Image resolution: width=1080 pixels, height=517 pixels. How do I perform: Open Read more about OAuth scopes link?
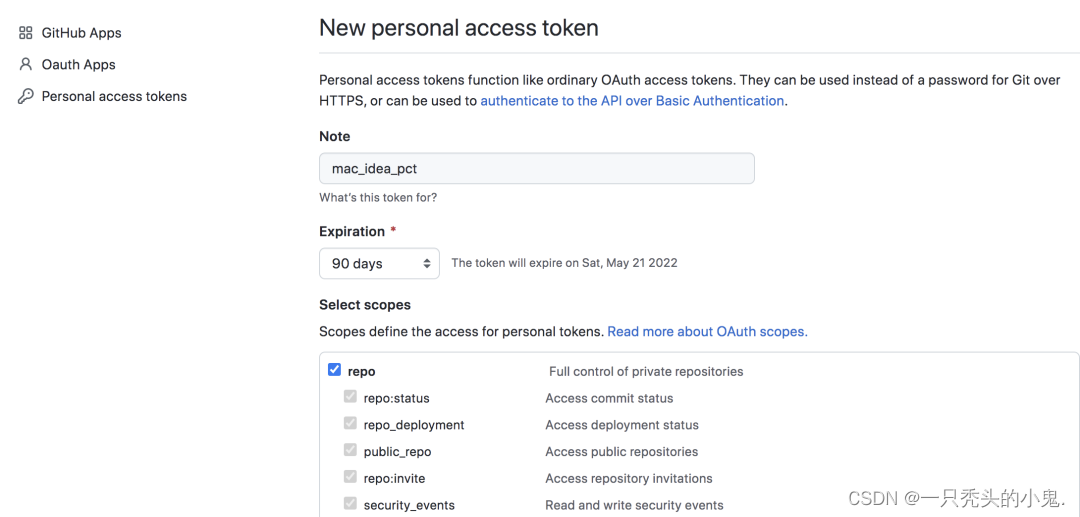707,331
